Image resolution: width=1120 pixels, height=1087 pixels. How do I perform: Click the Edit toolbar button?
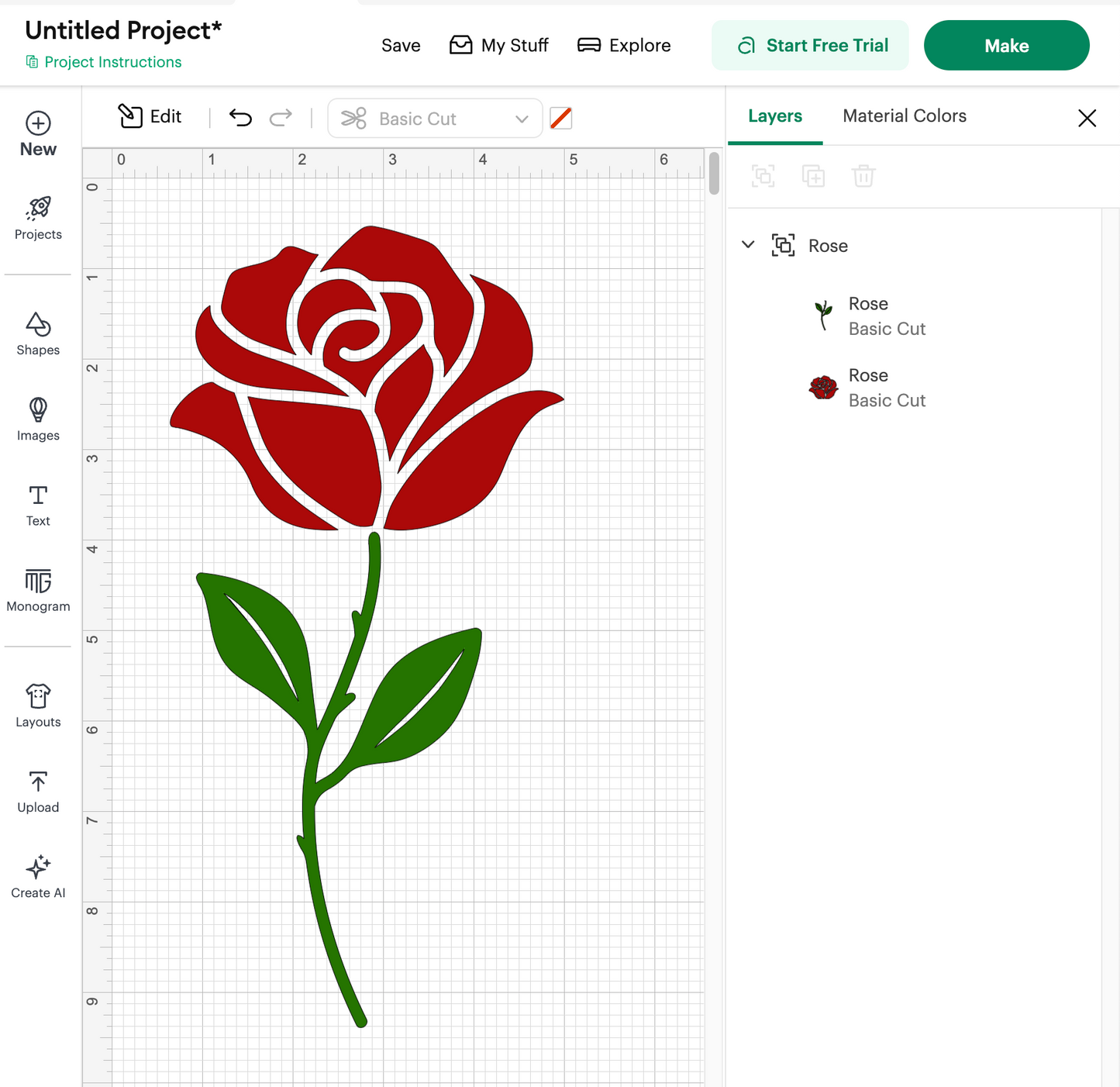pos(150,116)
